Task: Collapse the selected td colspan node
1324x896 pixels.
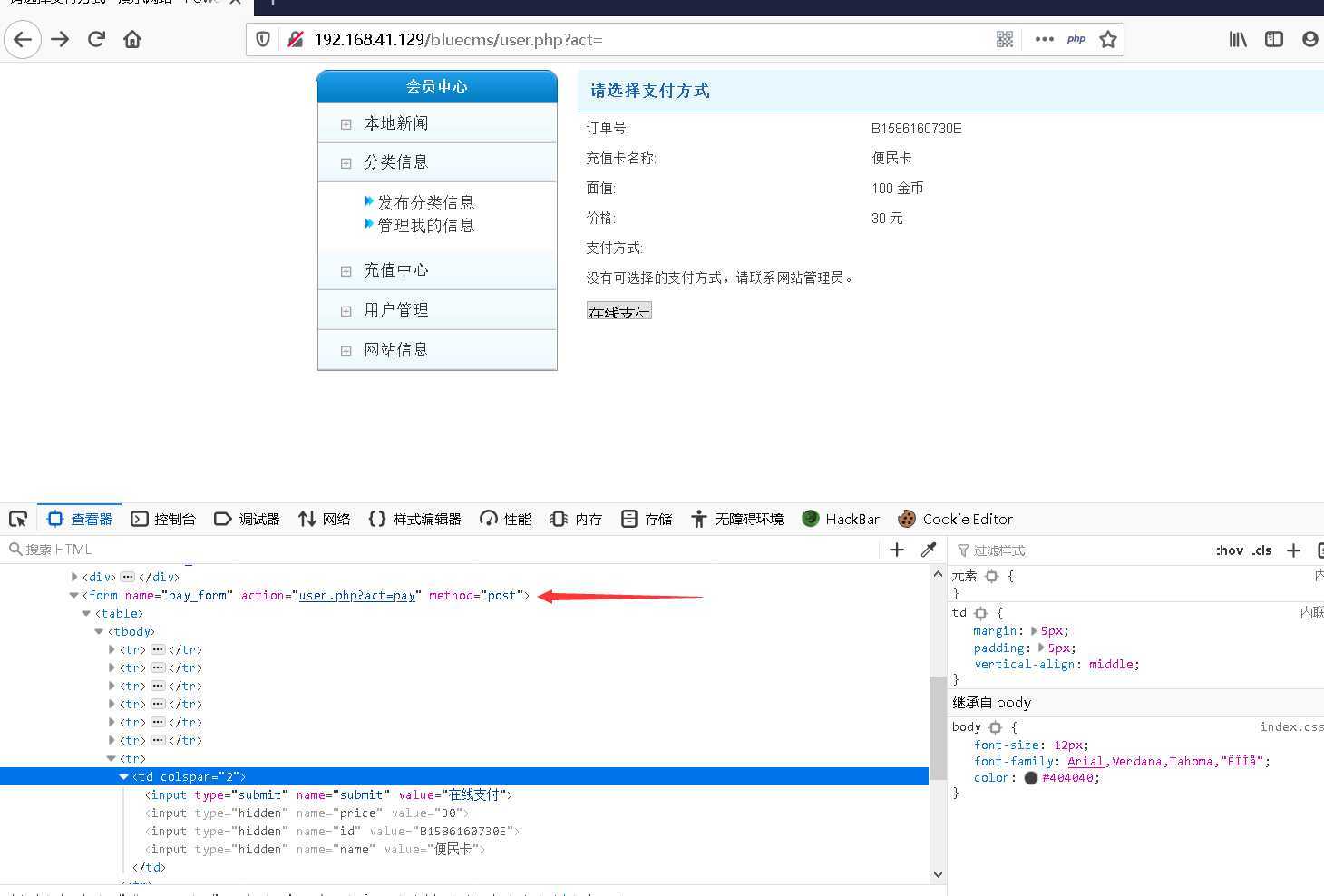Action: pos(124,777)
